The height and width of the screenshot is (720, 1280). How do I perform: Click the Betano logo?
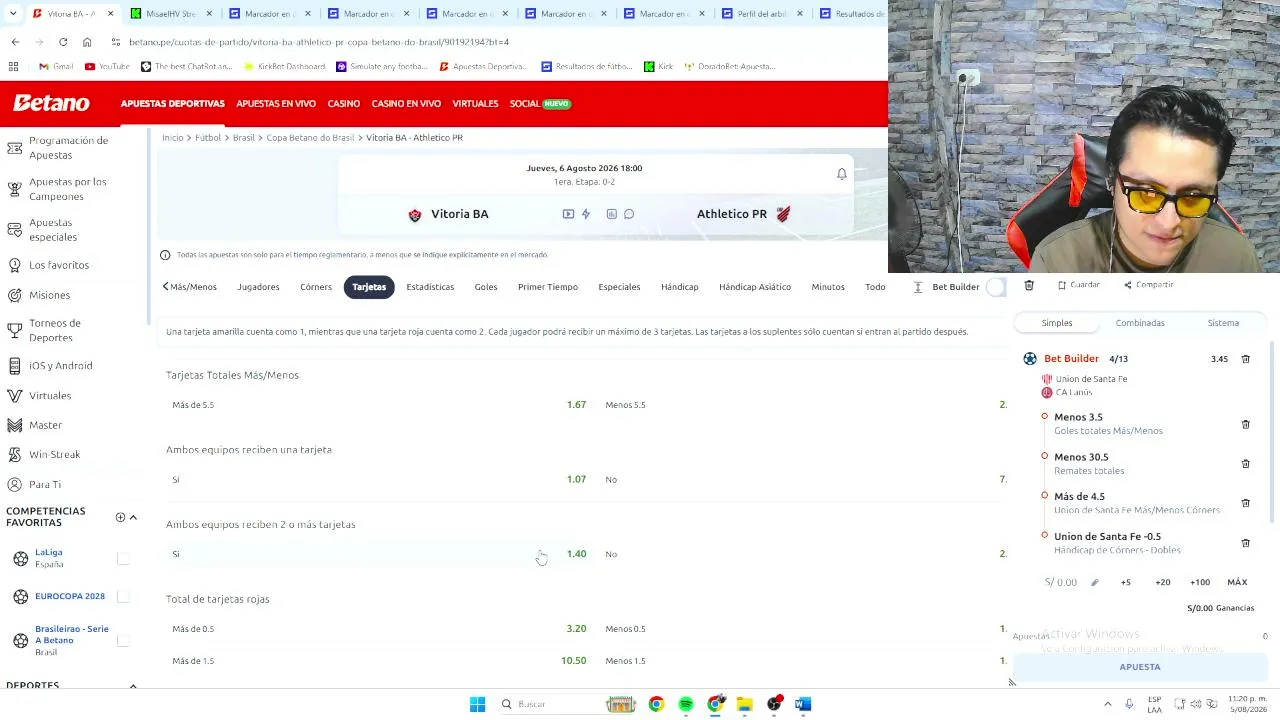(x=51, y=103)
